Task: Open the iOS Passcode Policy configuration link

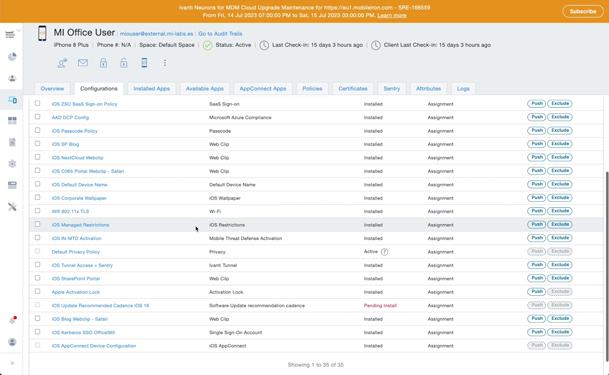Action: (x=74, y=131)
